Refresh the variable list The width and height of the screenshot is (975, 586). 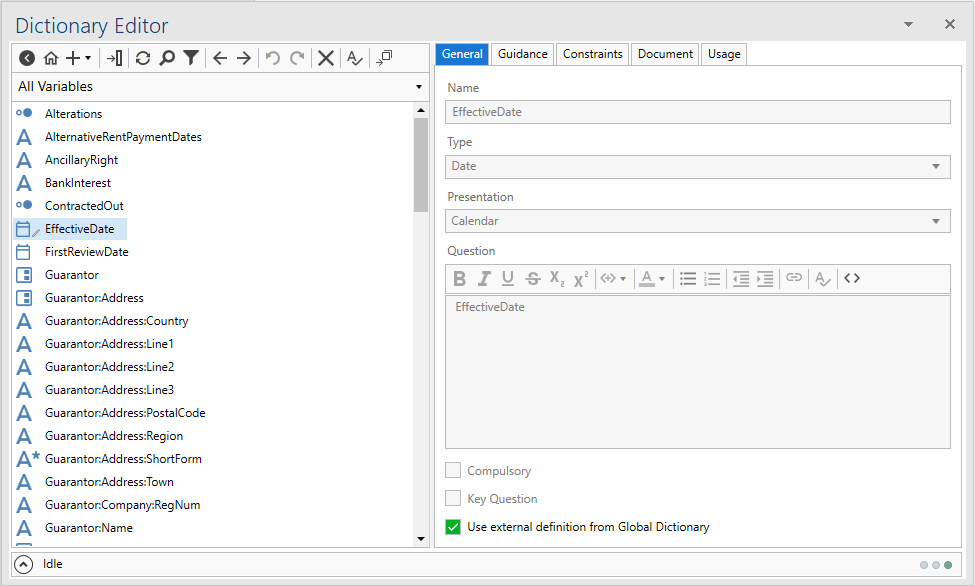pyautogui.click(x=142, y=58)
